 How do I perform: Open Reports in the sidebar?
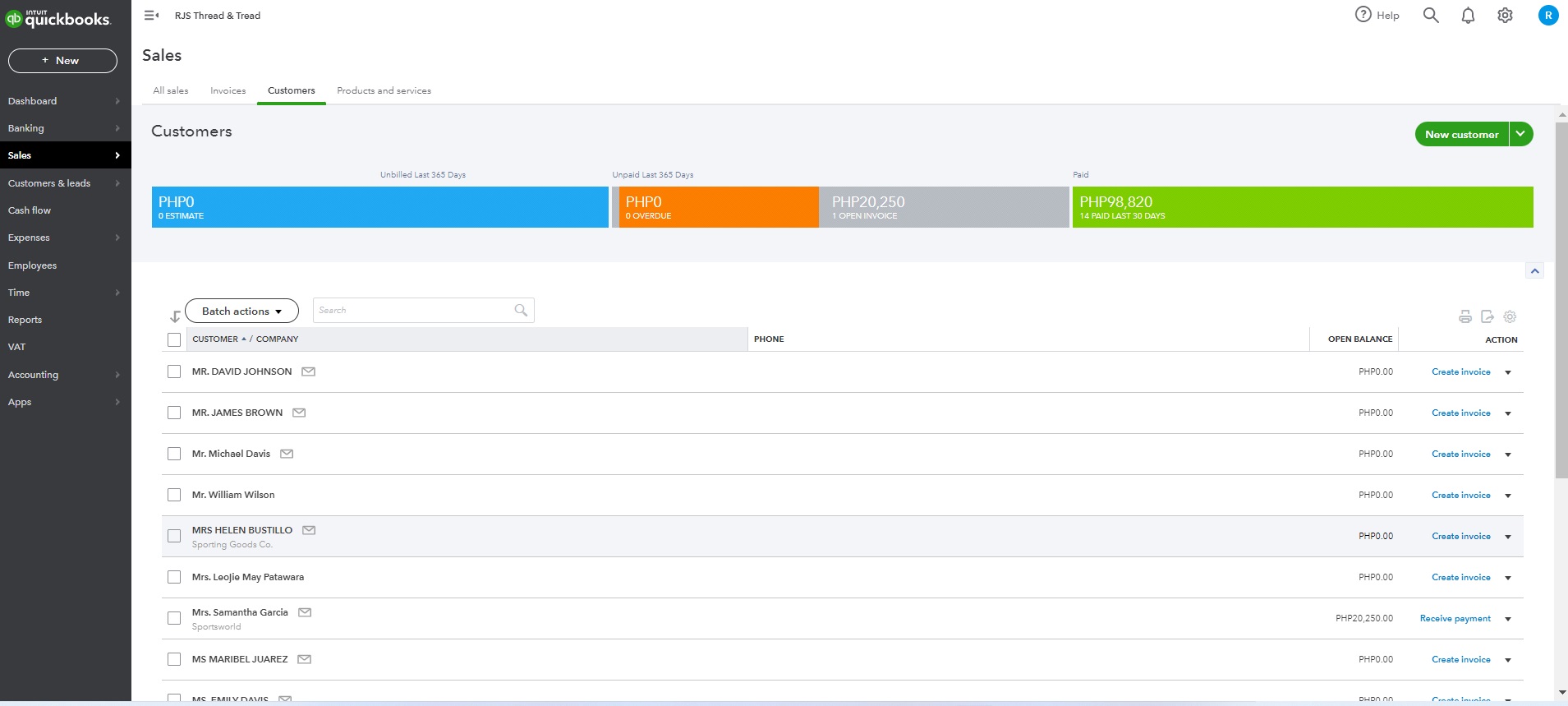[x=65, y=320]
